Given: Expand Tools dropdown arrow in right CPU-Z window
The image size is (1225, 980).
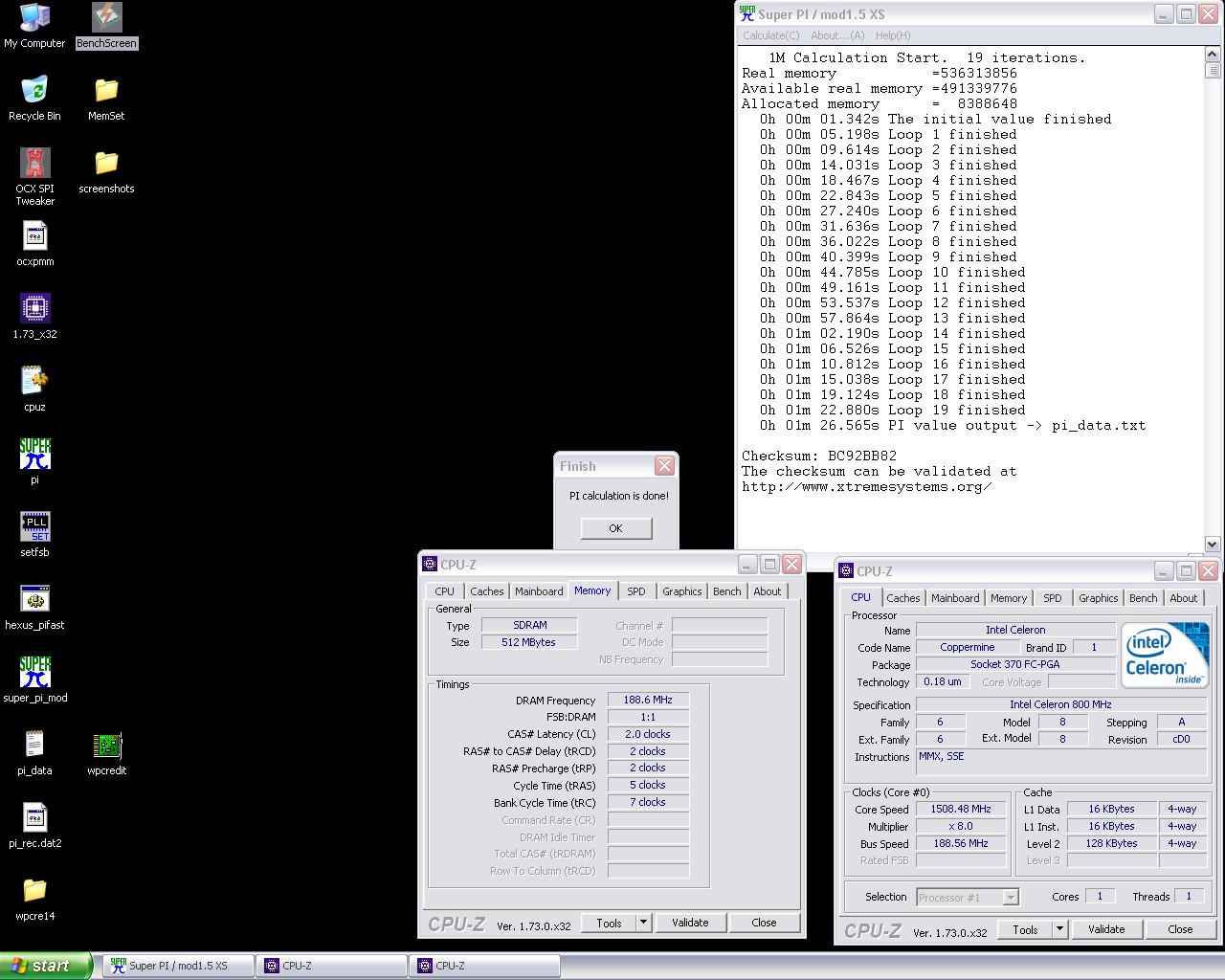Looking at the screenshot, I should [x=1059, y=929].
